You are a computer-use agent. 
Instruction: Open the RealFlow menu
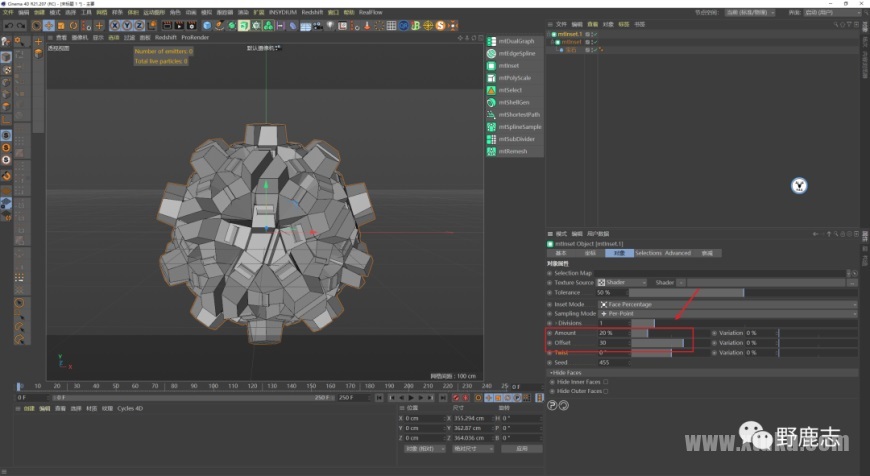371,12
